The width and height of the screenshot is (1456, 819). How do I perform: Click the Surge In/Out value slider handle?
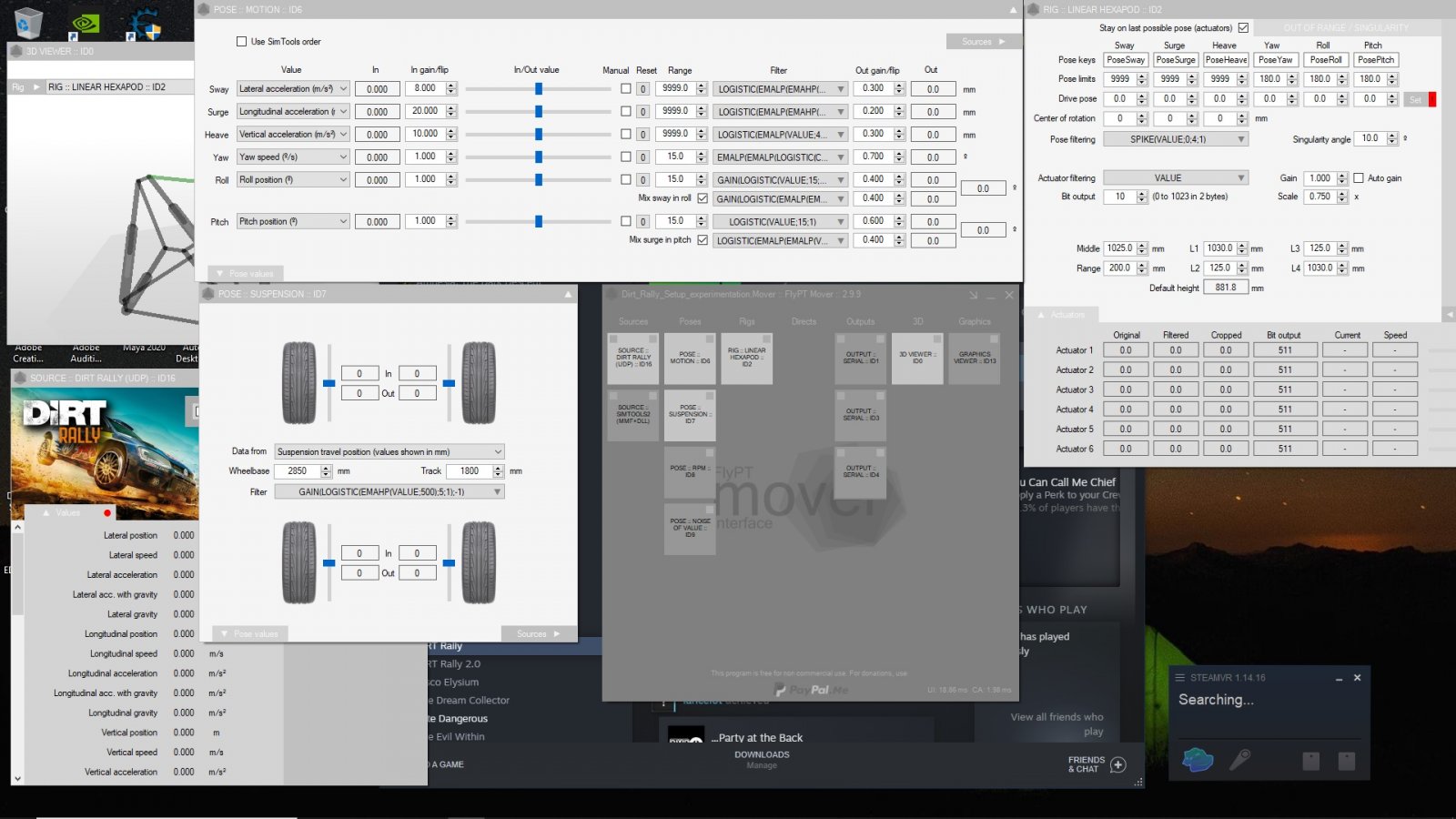(x=539, y=112)
